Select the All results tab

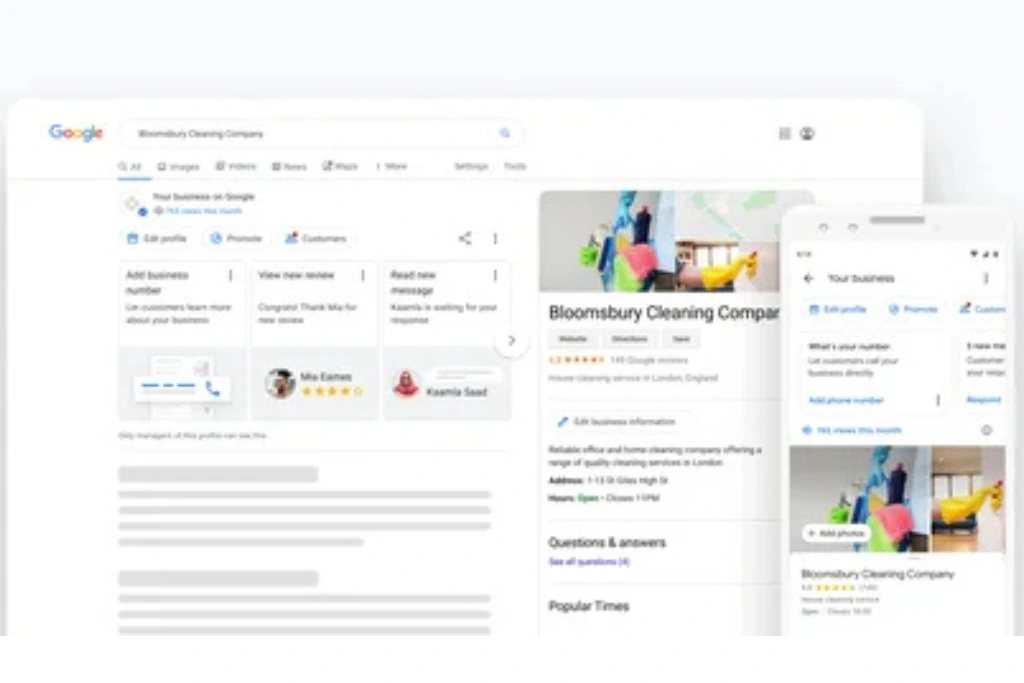click(x=130, y=167)
